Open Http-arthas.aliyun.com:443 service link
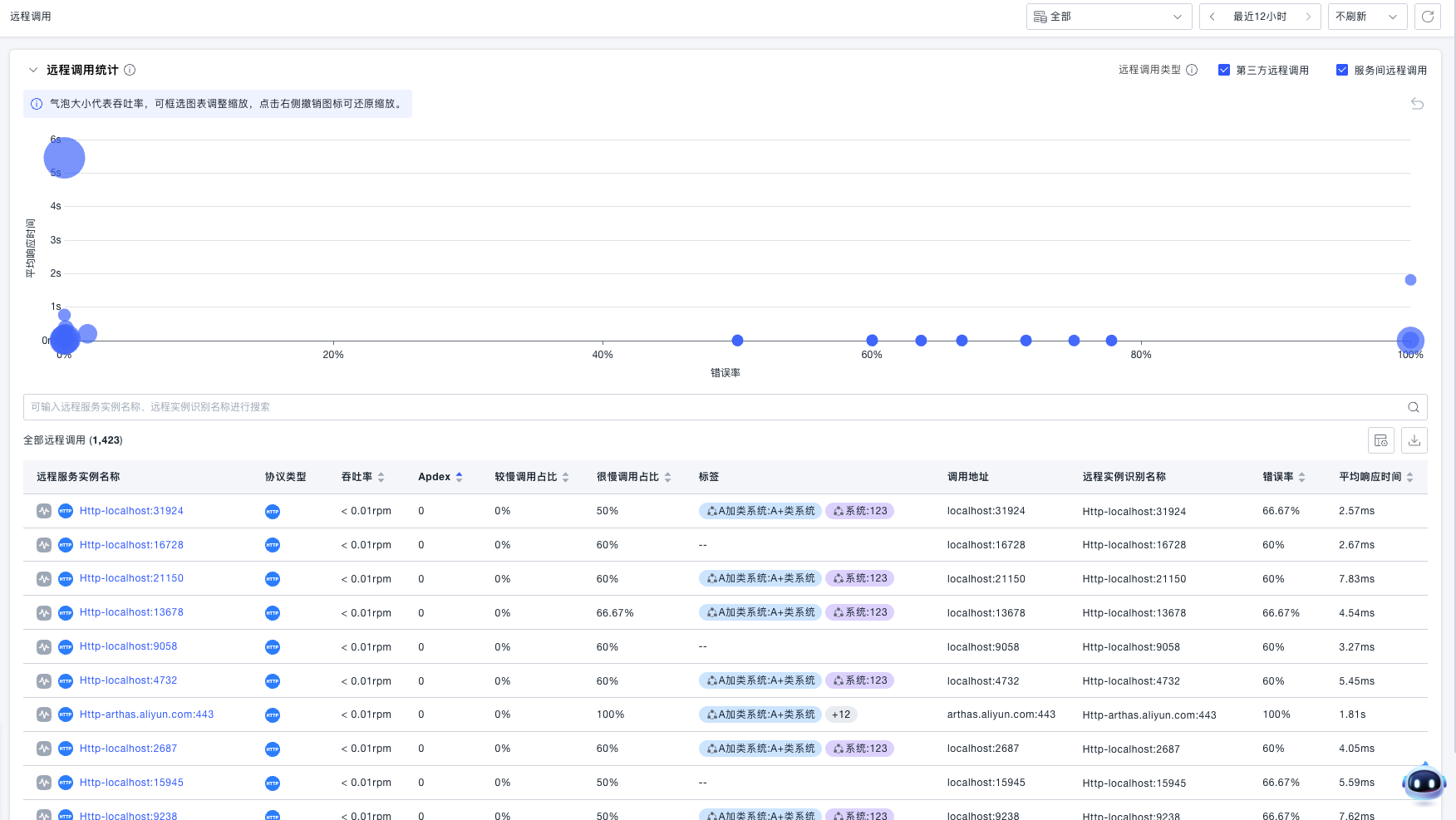 coord(146,714)
